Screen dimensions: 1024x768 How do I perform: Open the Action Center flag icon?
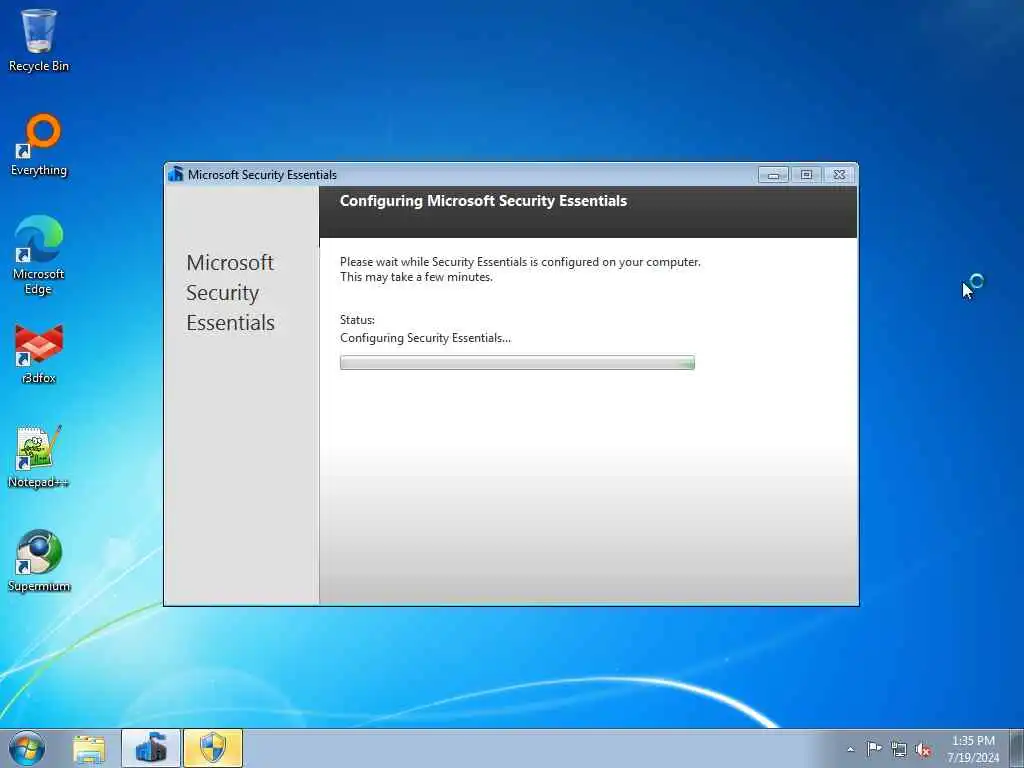(x=874, y=748)
